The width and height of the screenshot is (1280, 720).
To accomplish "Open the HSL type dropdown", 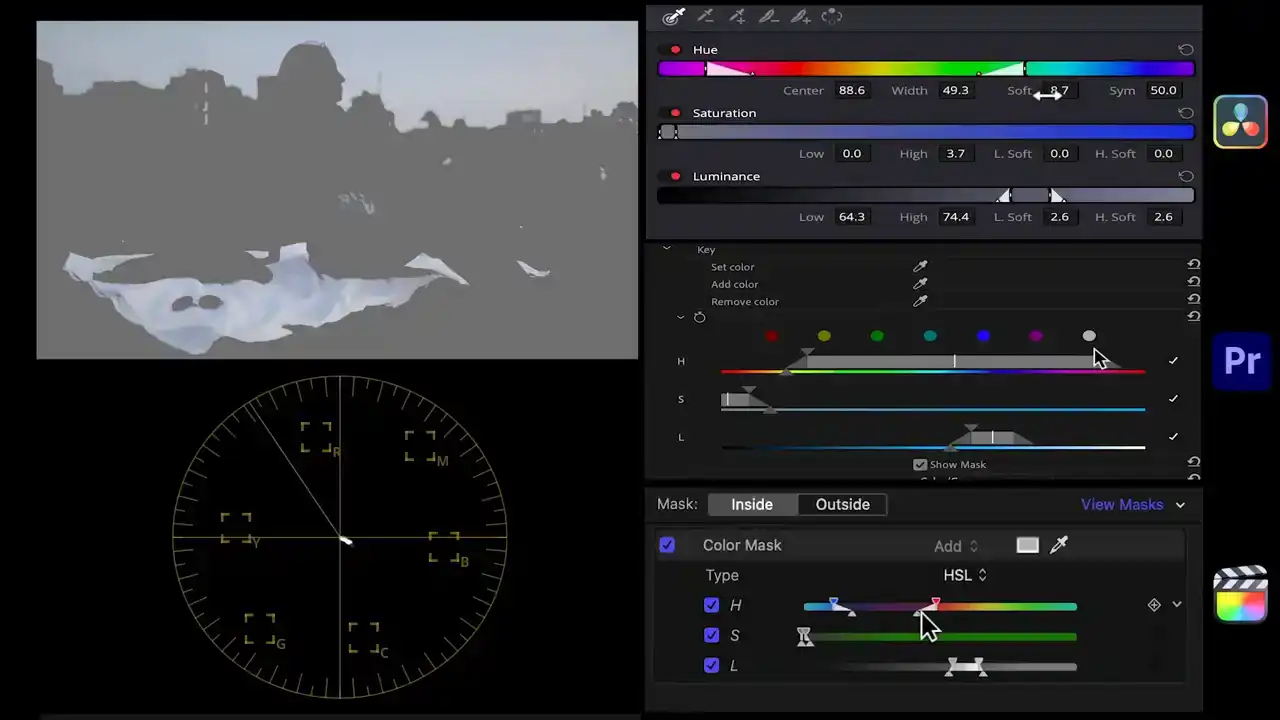I will pyautogui.click(x=965, y=575).
